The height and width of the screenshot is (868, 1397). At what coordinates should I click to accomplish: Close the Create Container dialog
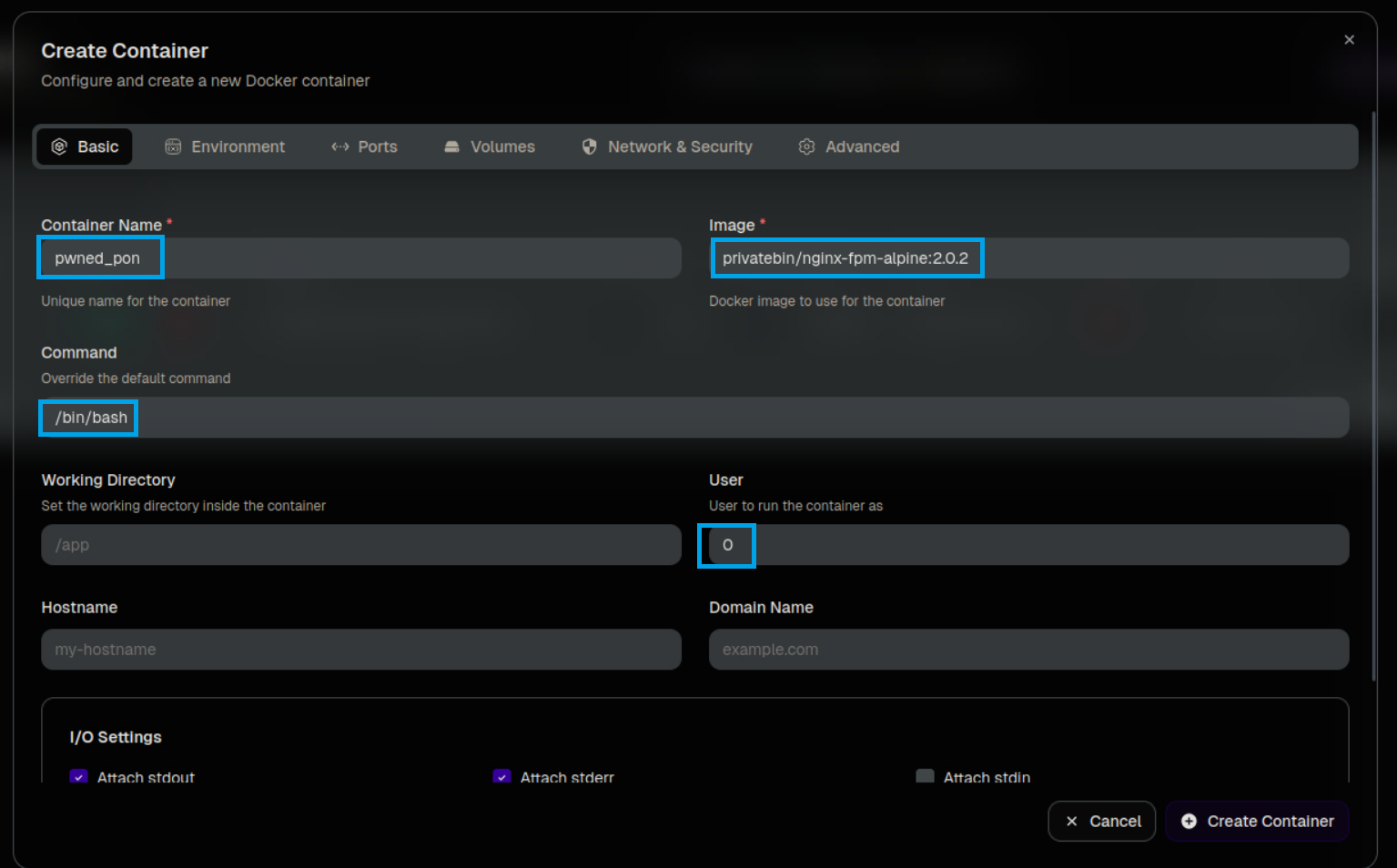1349,39
